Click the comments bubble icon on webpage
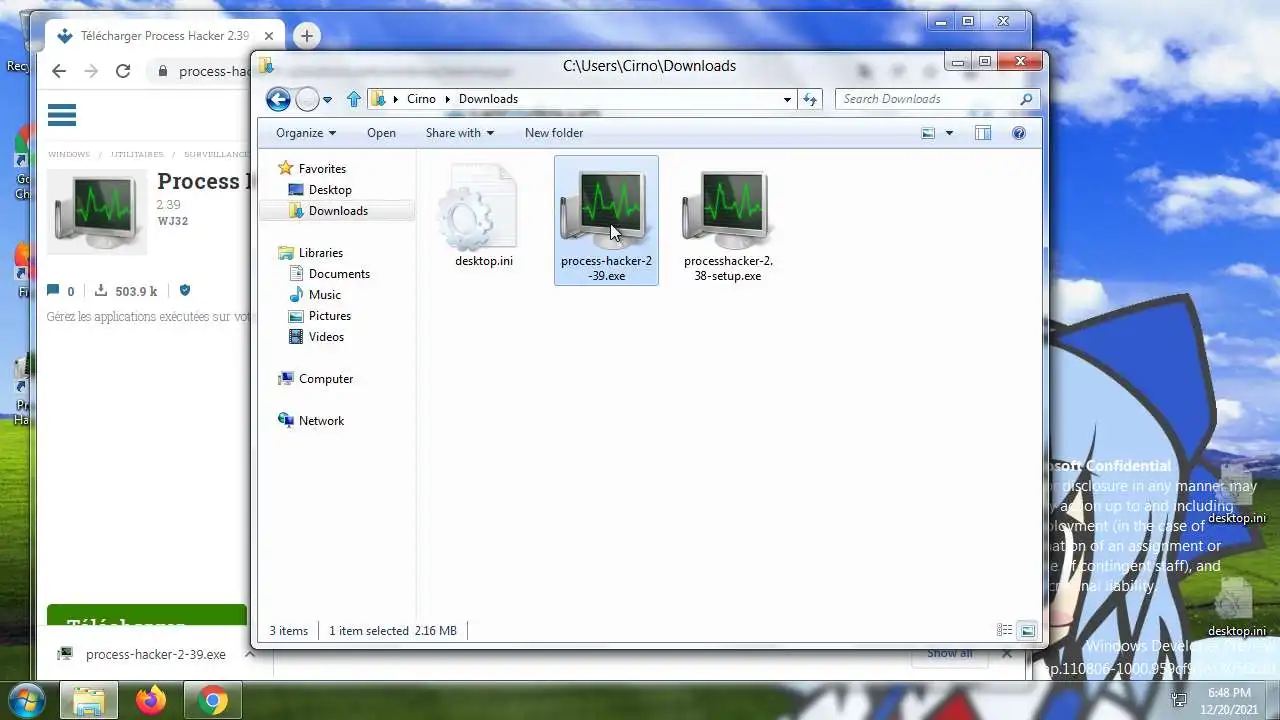 click(x=53, y=291)
